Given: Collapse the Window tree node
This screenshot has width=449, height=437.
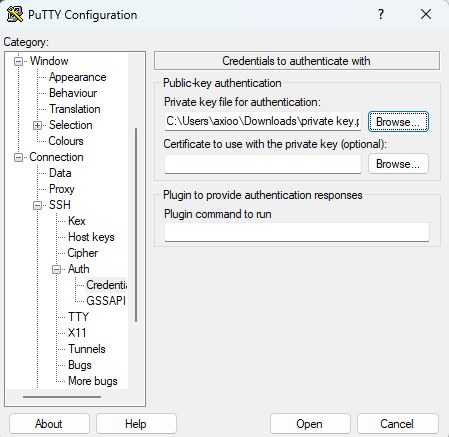Looking at the screenshot, I should 19,61.
